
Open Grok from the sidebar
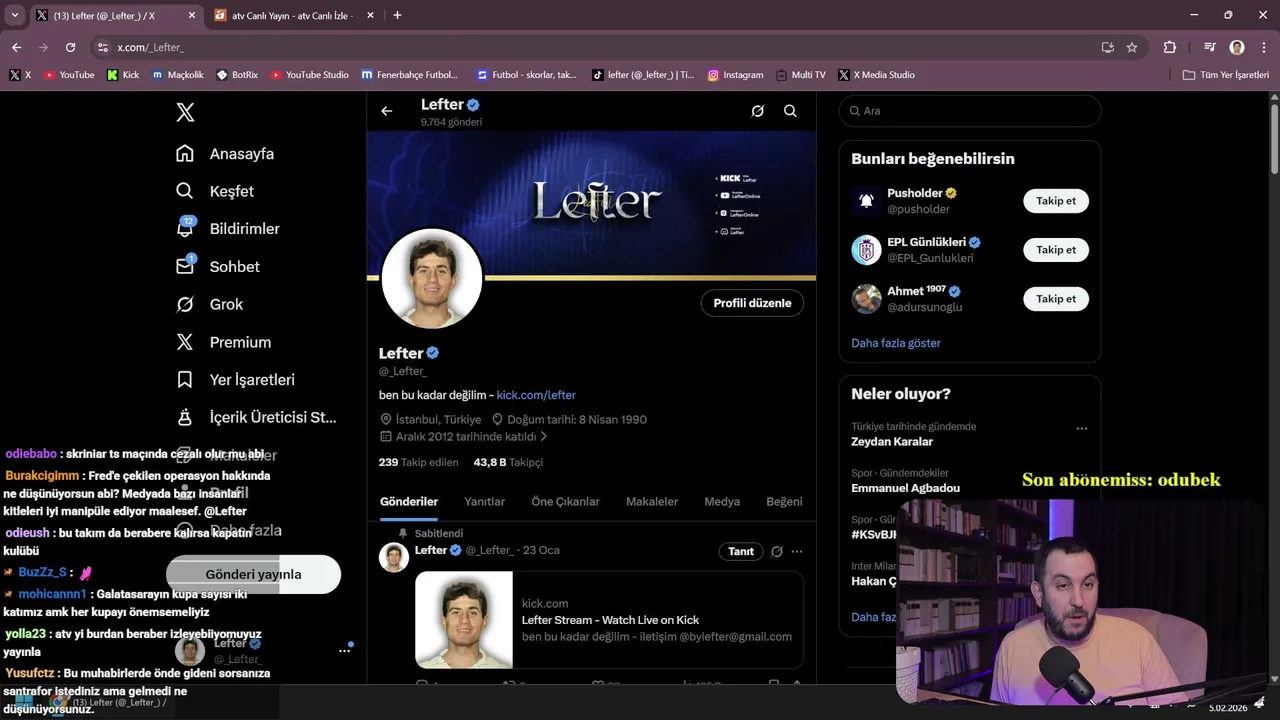tap(210, 304)
